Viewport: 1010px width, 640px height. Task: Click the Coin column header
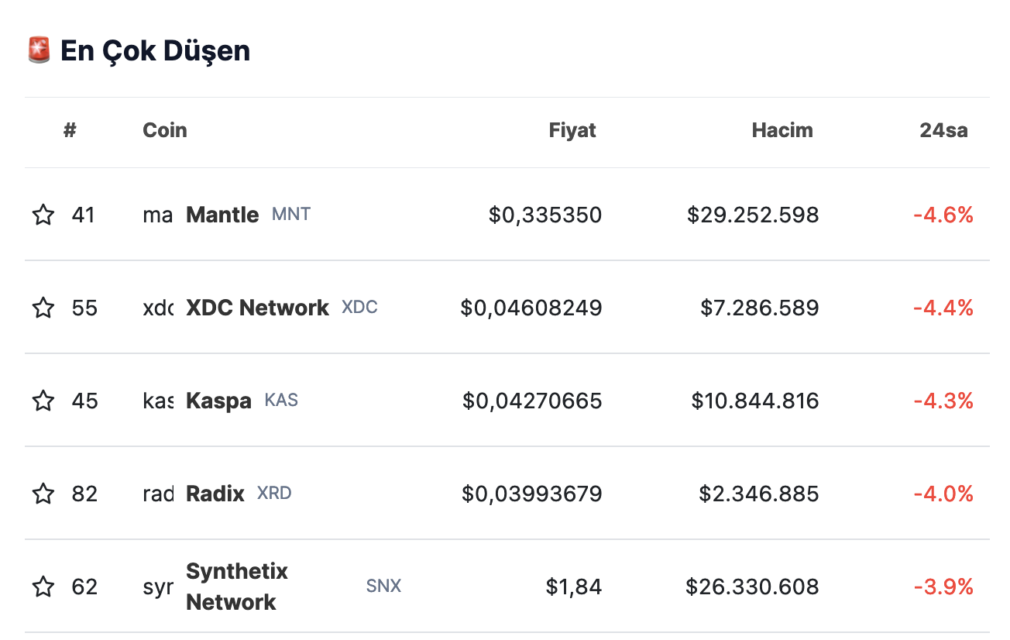click(x=165, y=130)
